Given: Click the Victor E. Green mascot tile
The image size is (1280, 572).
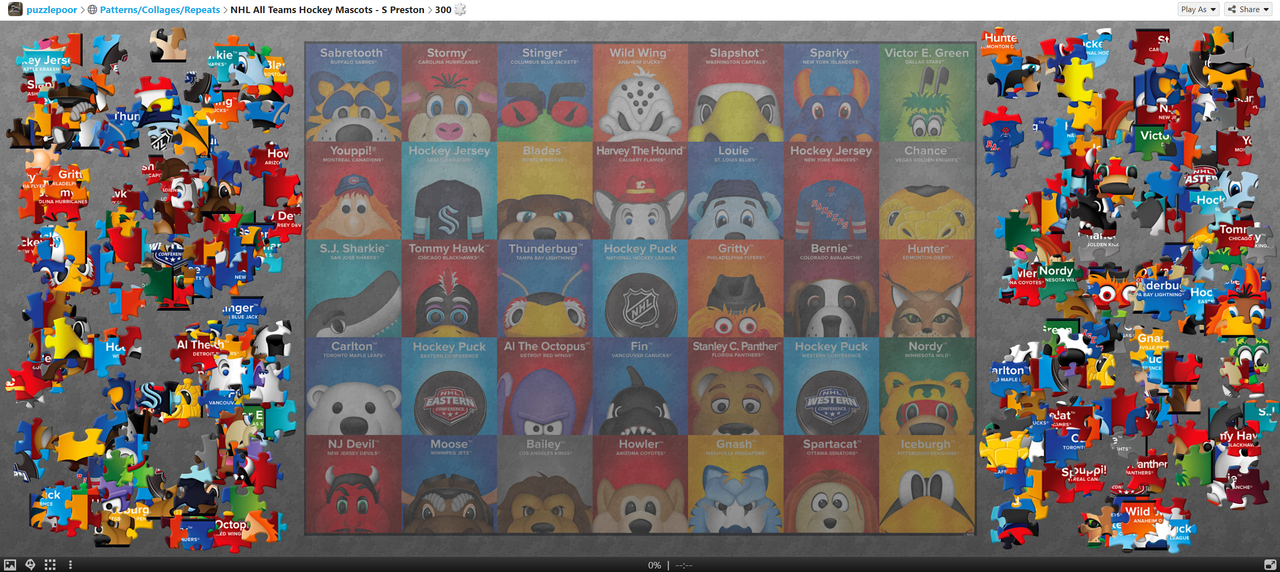Looking at the screenshot, I should (x=927, y=92).
